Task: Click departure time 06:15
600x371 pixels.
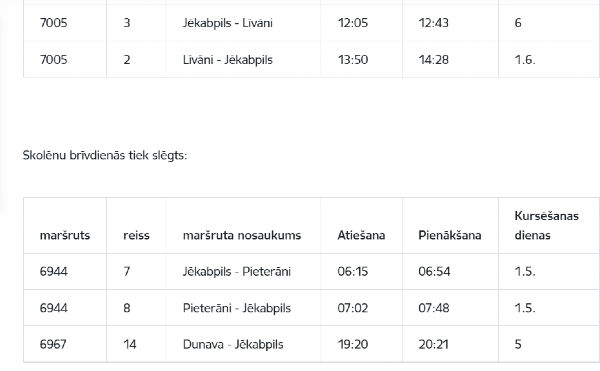Action: (x=352, y=272)
